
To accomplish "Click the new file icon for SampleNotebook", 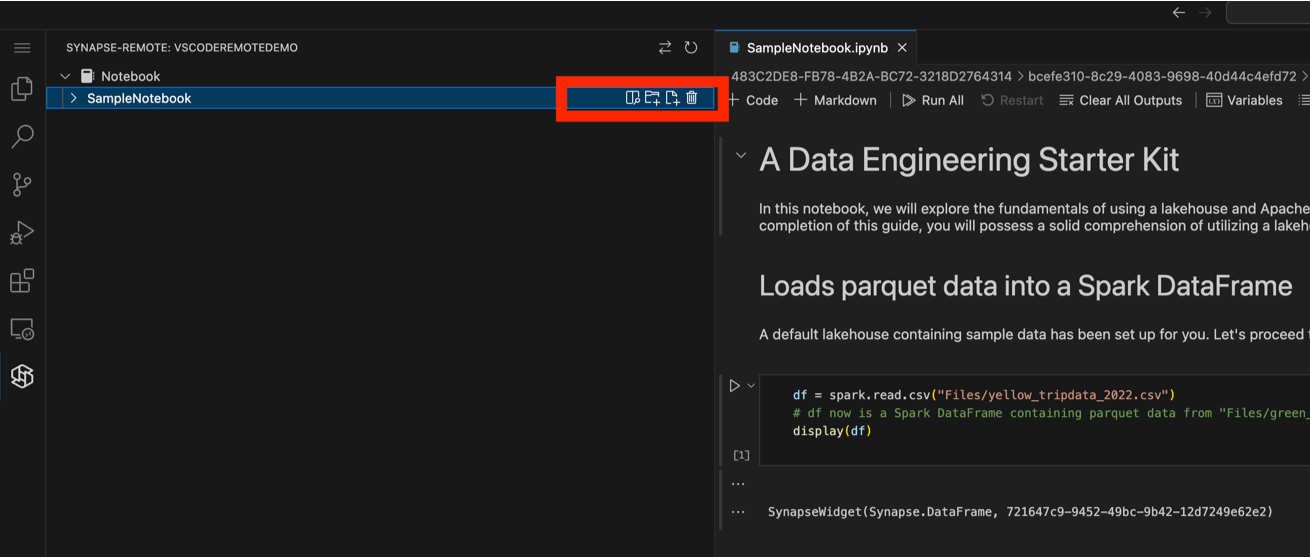I will (x=672, y=98).
